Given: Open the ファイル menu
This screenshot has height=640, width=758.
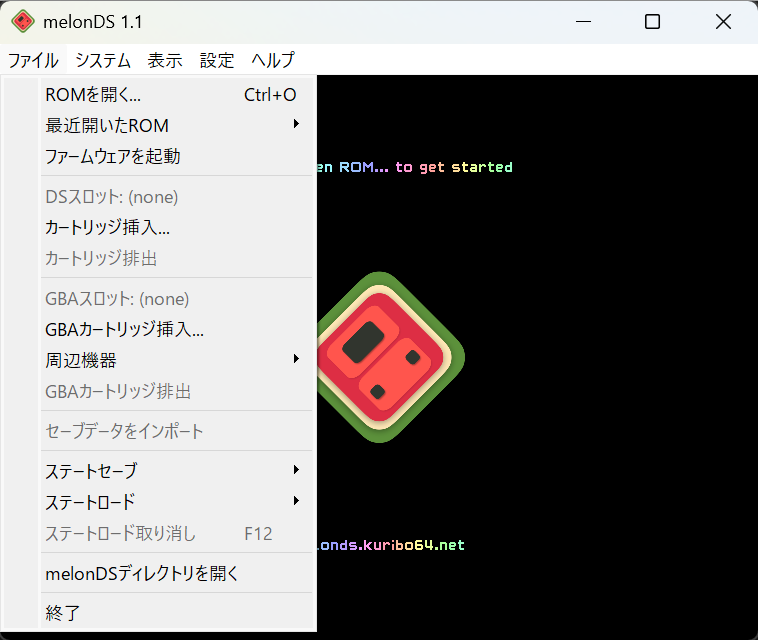Looking at the screenshot, I should point(33,60).
